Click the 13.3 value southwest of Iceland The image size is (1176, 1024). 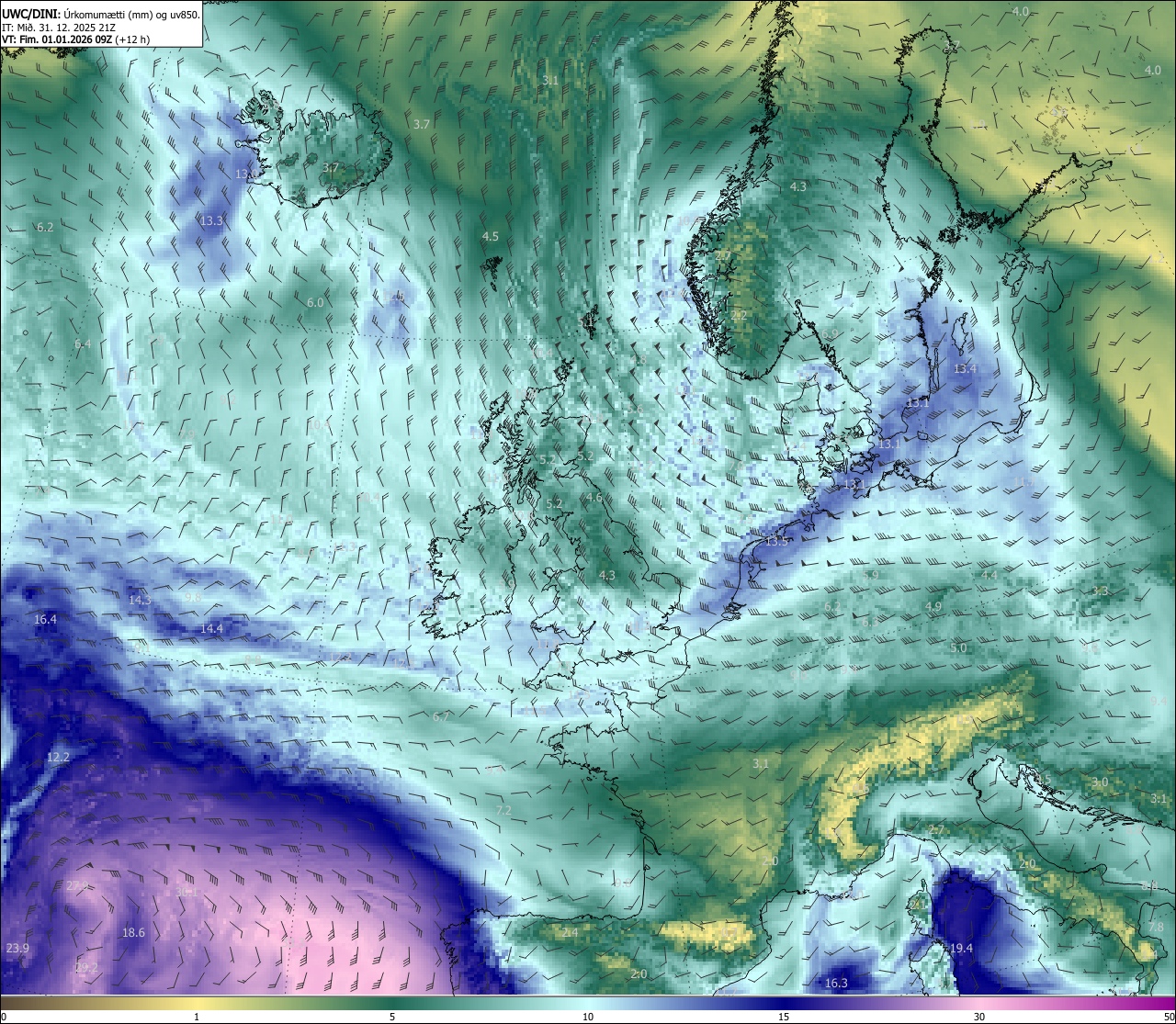[211, 220]
